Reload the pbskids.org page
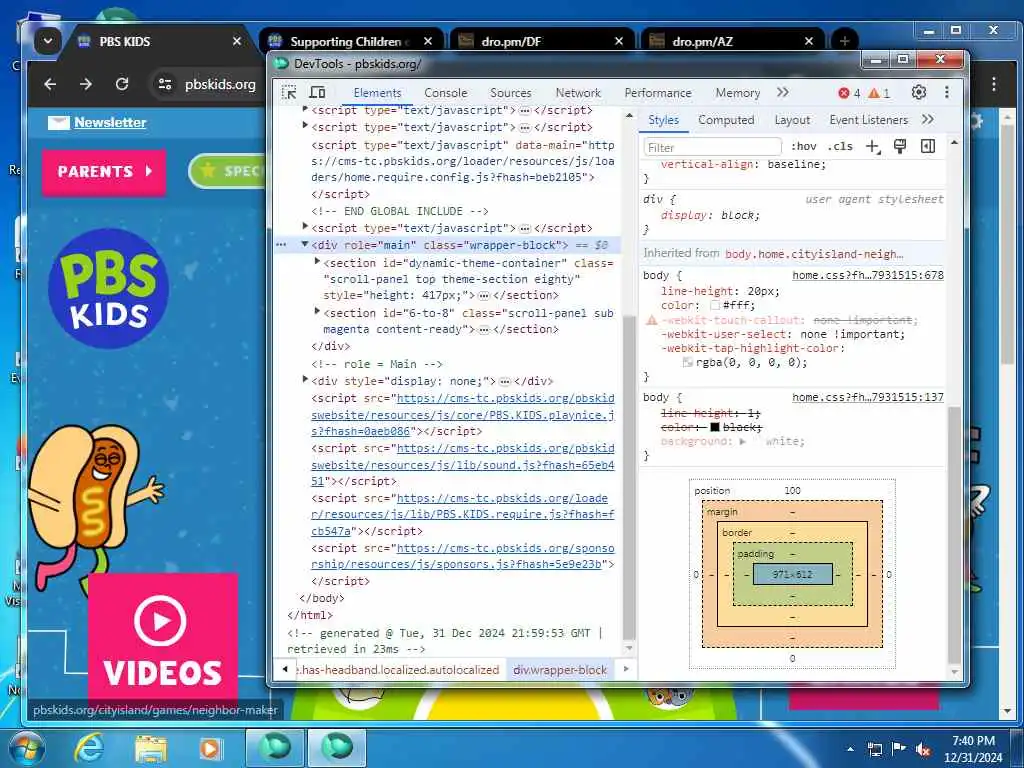 tap(121, 84)
